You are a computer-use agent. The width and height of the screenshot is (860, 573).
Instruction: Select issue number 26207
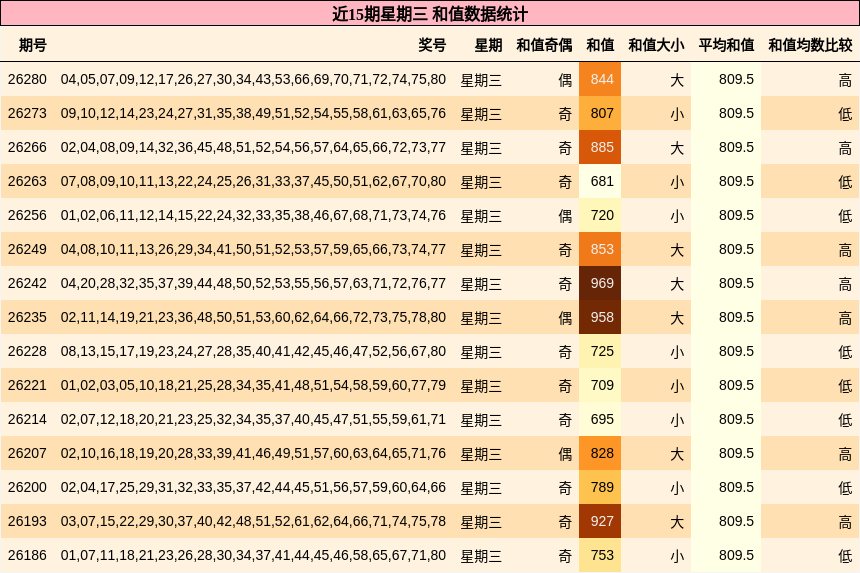[27, 453]
